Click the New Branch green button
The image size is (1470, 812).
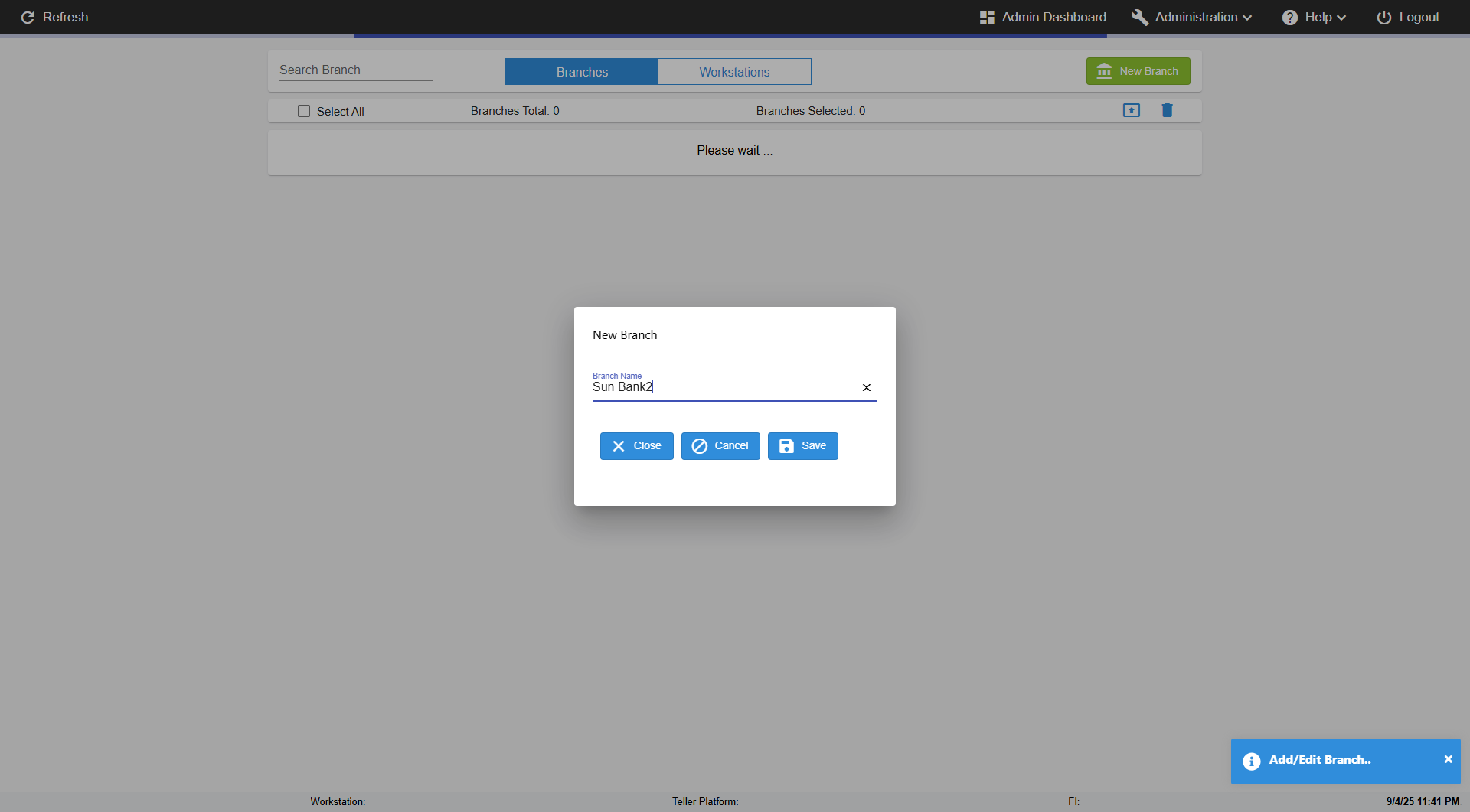[x=1138, y=71]
